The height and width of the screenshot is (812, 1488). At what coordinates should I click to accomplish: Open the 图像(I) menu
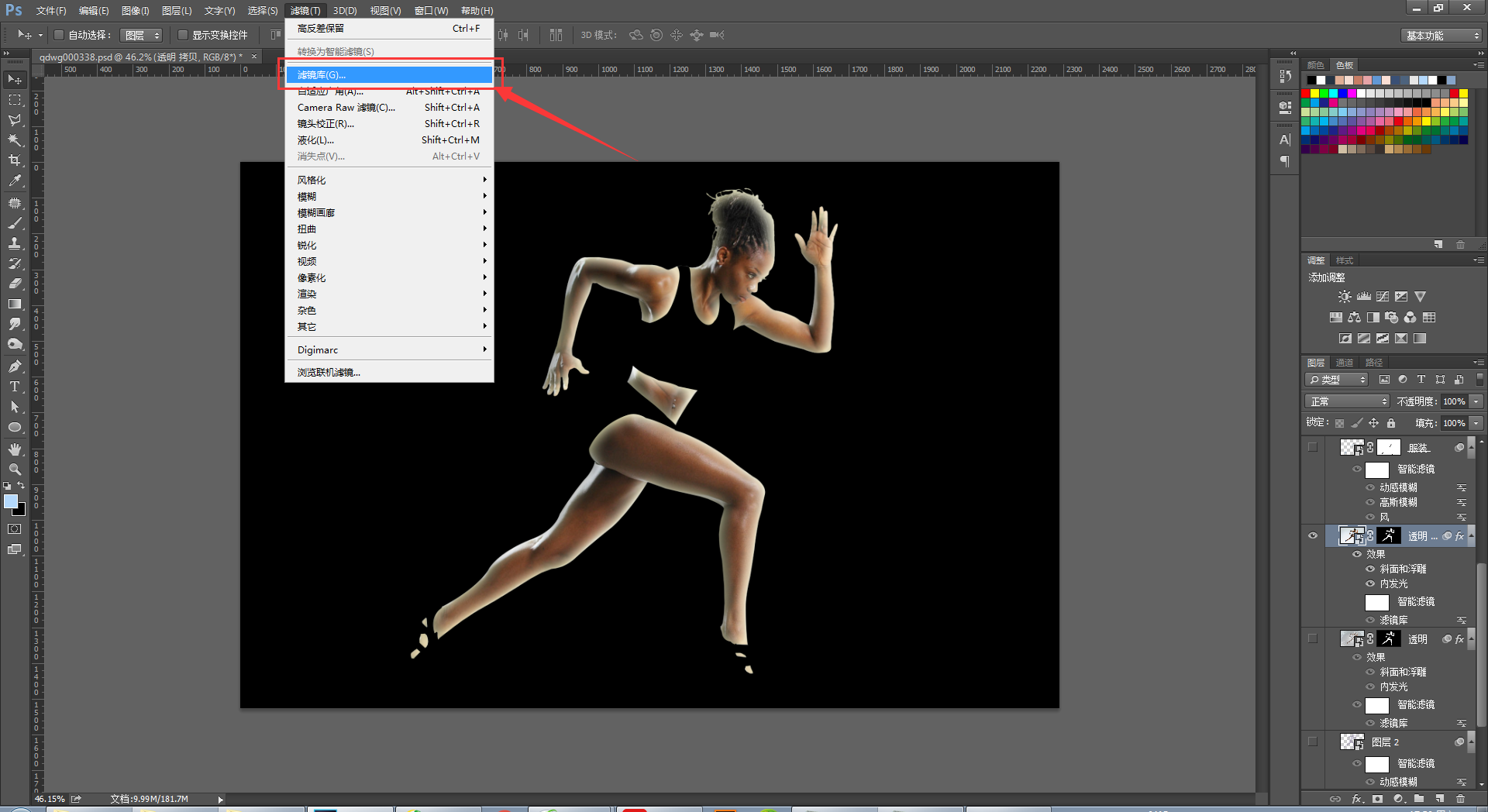[x=135, y=11]
